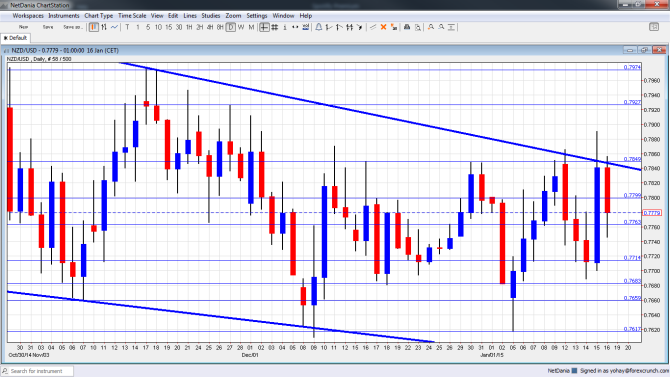Enable the crosshair cursor tool
670x377 pixels.
click(x=264, y=27)
